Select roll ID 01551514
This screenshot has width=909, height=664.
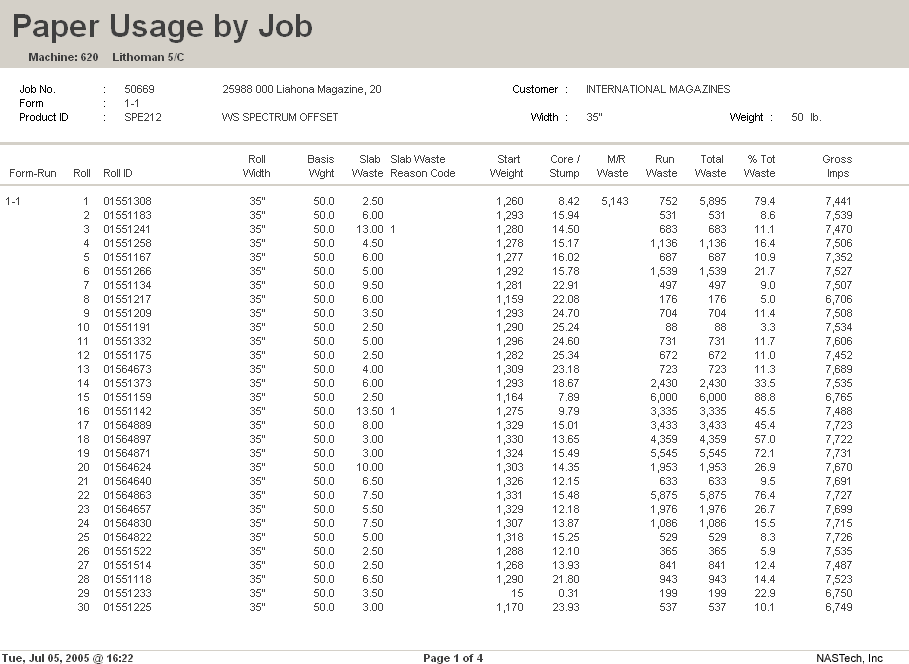click(128, 565)
